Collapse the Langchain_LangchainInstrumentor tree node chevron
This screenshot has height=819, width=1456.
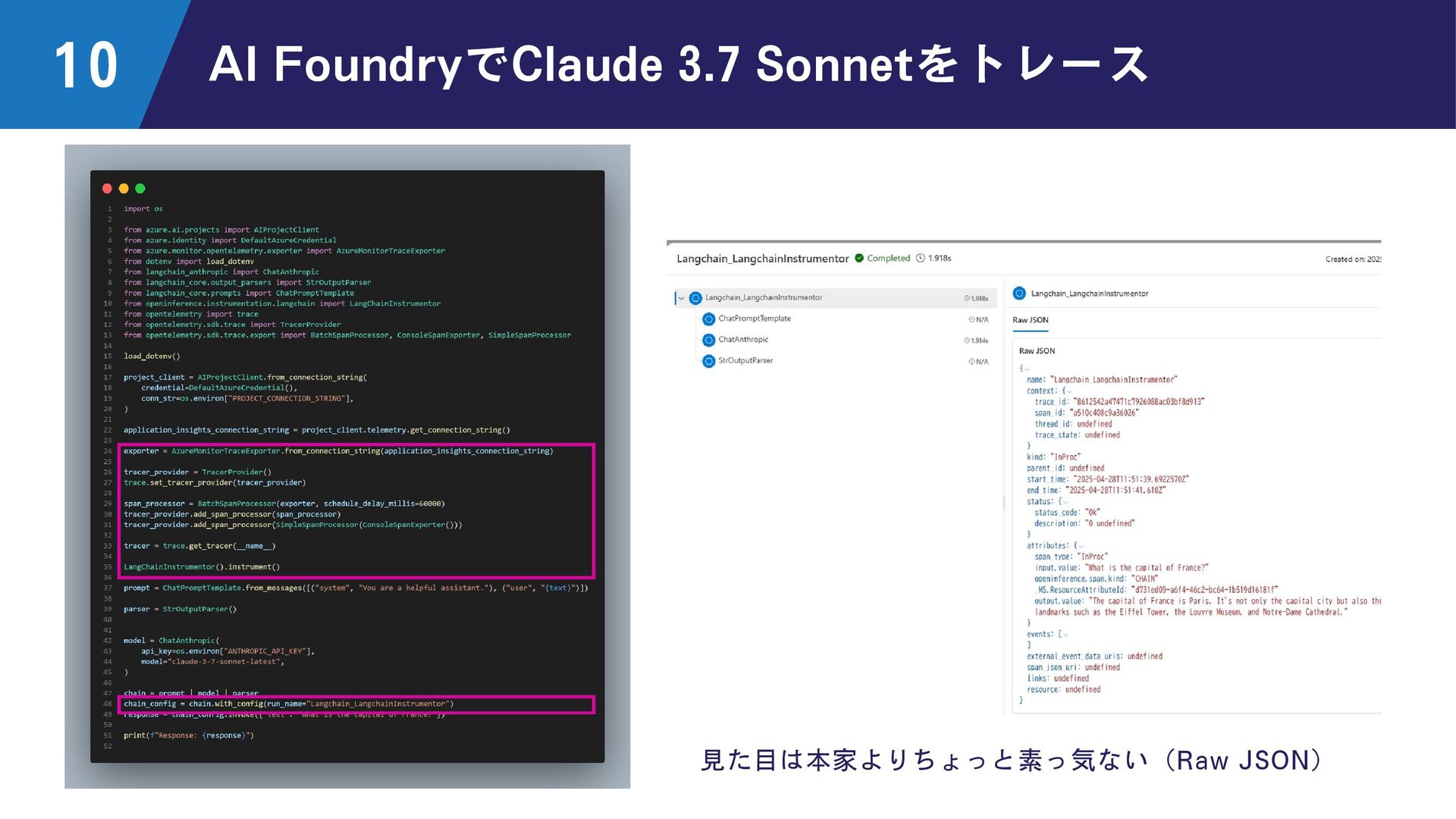coord(681,298)
